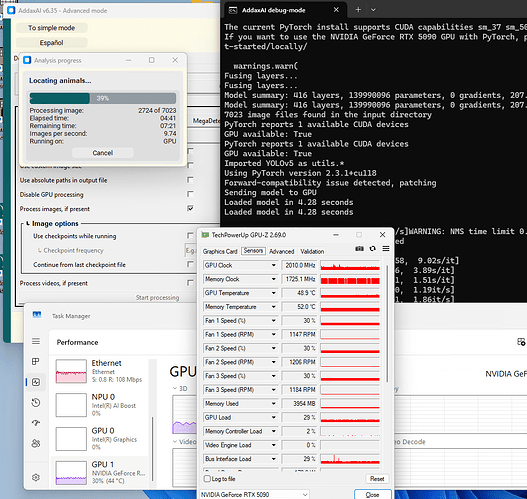Open the GPU-Z hamburger menu icon
The image size is (527, 499).
click(386, 249)
